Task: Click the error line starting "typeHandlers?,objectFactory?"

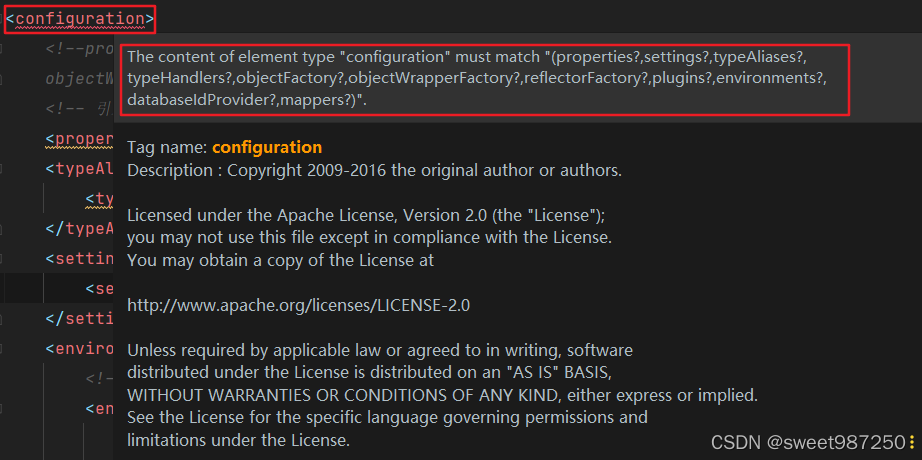Action: [x=477, y=78]
